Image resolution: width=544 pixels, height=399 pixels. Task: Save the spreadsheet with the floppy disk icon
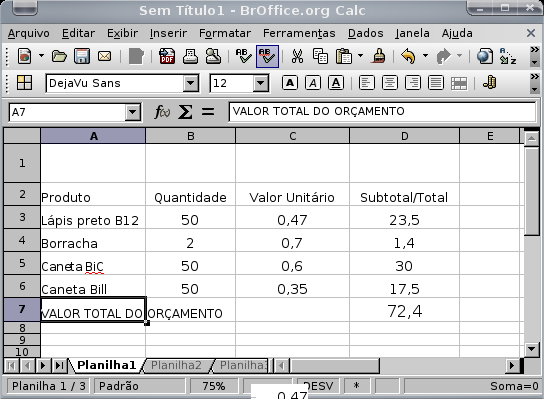tap(82, 56)
